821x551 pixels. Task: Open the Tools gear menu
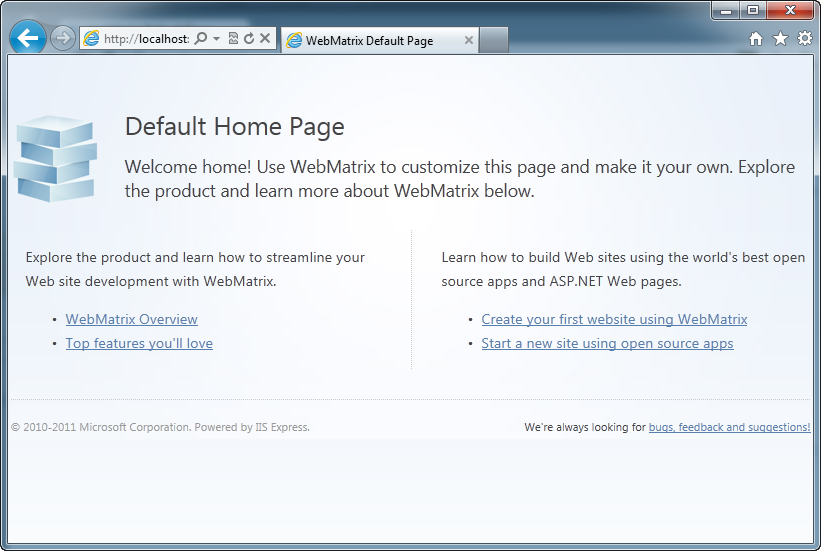click(805, 38)
